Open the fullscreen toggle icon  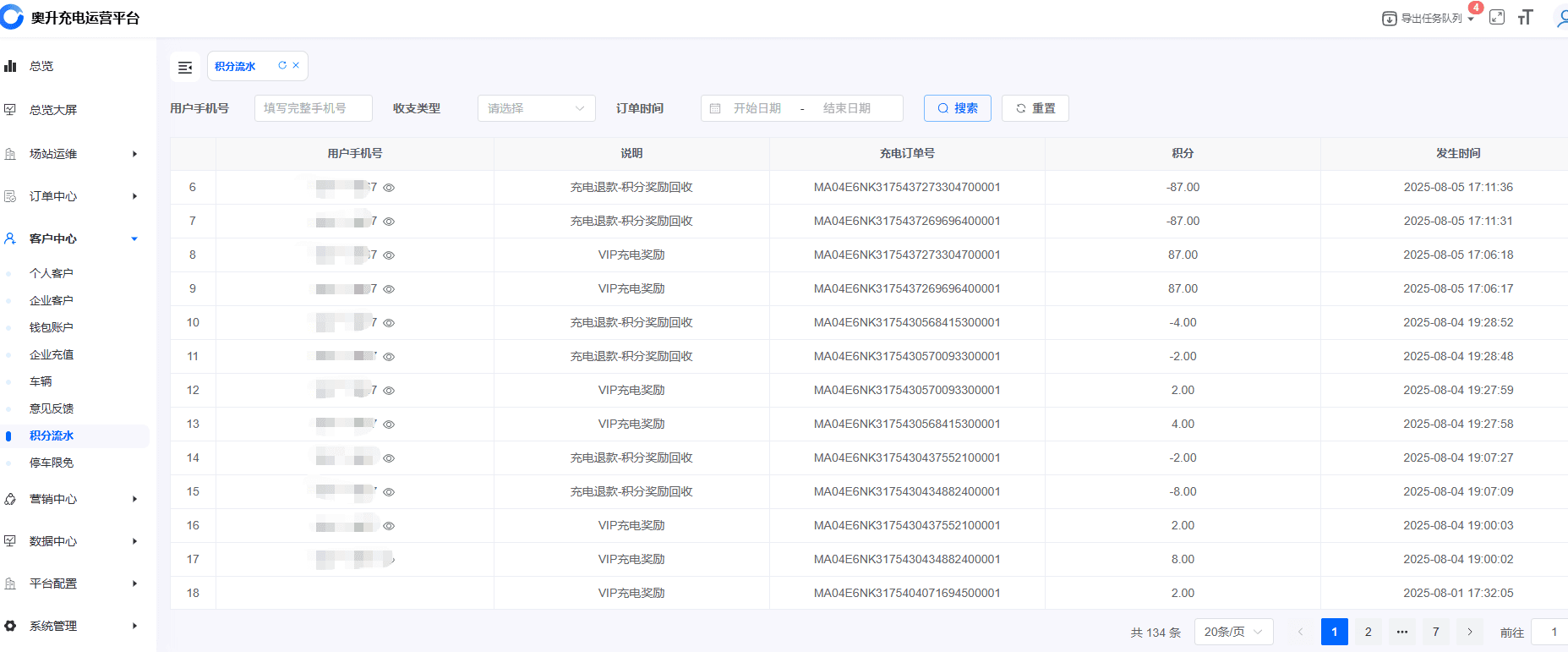pos(1497,17)
